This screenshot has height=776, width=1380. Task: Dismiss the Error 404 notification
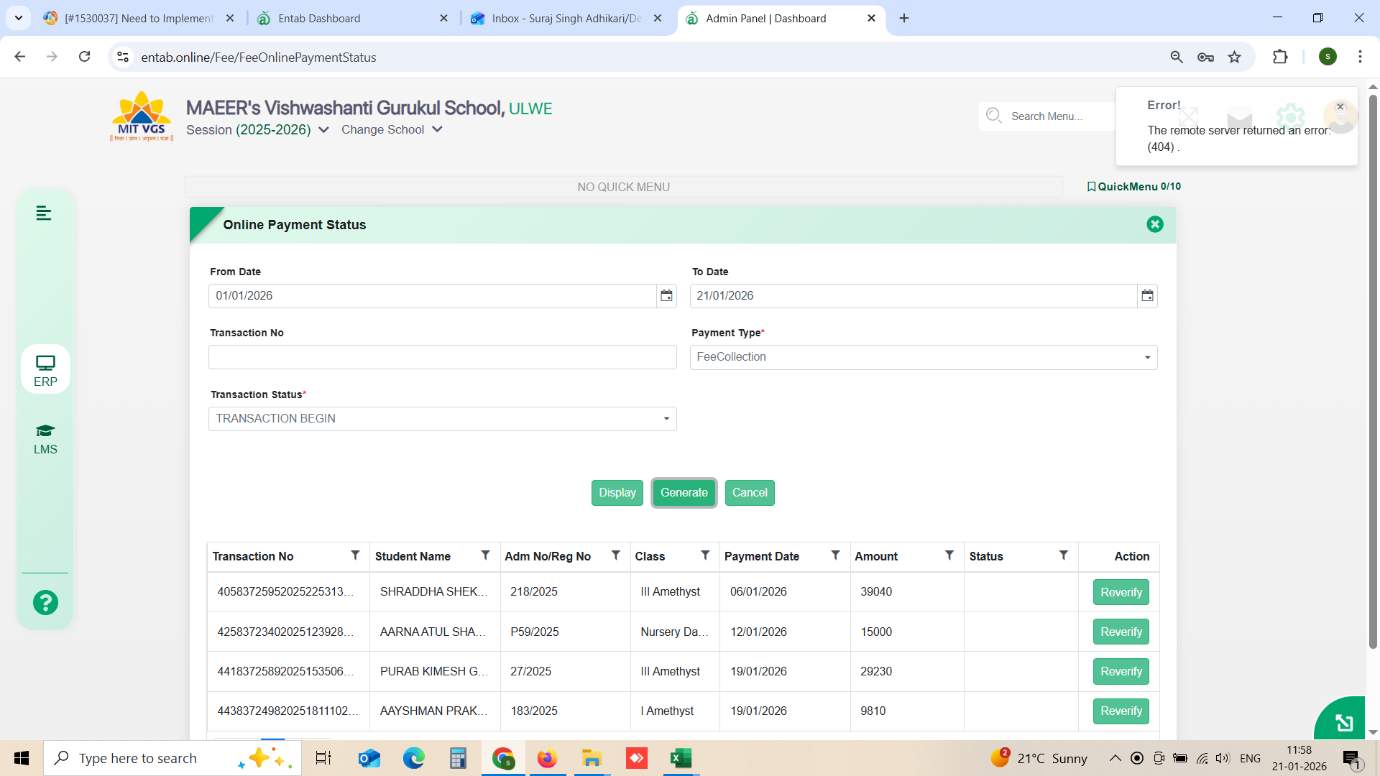pyautogui.click(x=1340, y=107)
